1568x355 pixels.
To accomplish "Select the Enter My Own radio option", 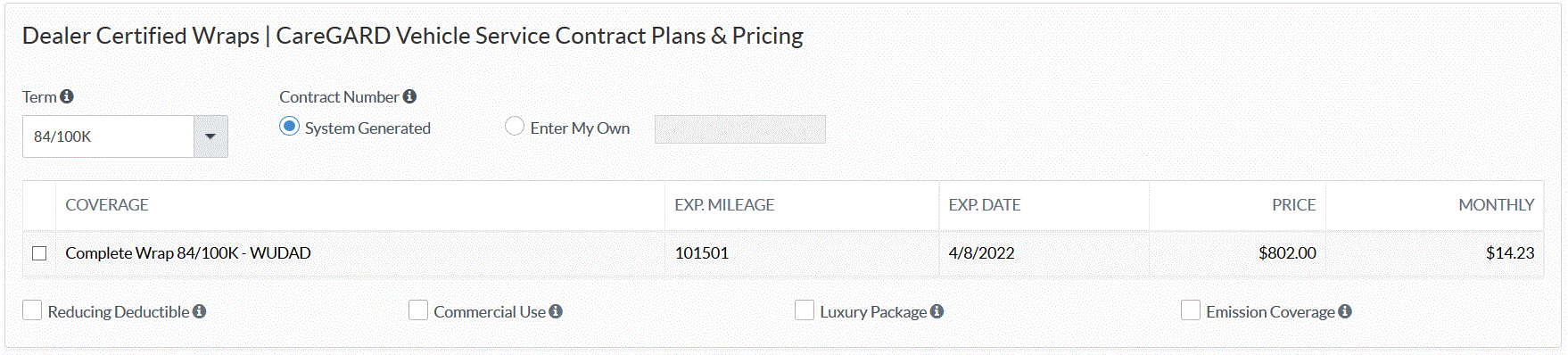I will (515, 127).
